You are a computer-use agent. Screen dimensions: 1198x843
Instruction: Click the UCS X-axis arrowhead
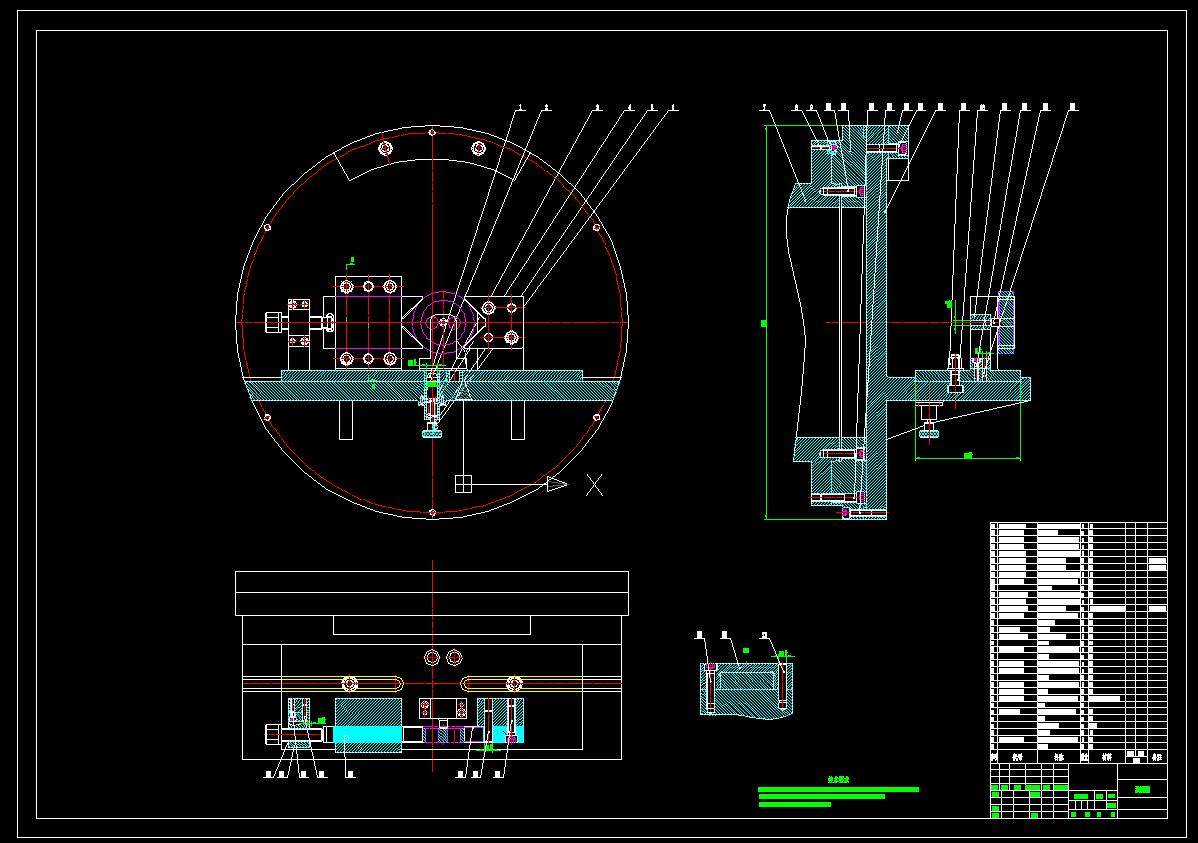tap(557, 484)
